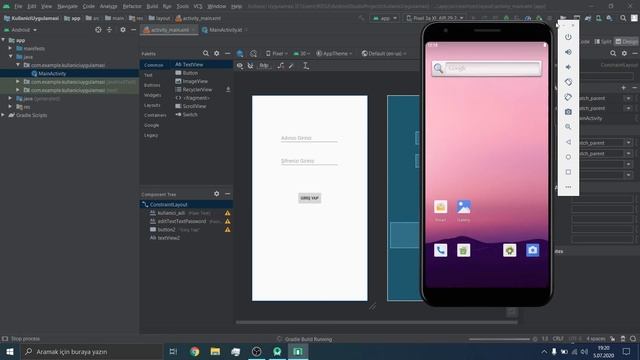Viewport: 640px width, 360px height.
Task: Open the Palette settings gear
Action: coord(217,53)
